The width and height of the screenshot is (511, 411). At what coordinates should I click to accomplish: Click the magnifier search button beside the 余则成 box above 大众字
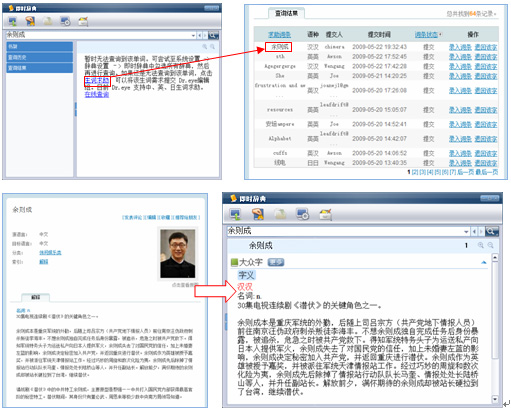492,231
